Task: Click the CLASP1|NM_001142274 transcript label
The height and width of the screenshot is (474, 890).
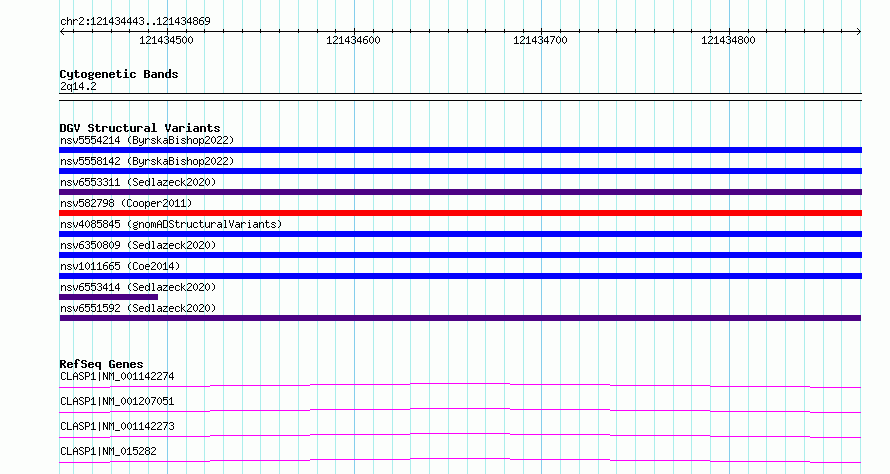Action: click(x=117, y=376)
